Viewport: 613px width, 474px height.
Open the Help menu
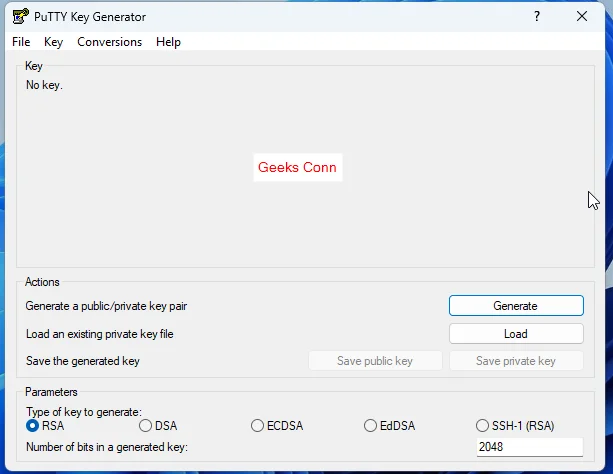coord(168,42)
